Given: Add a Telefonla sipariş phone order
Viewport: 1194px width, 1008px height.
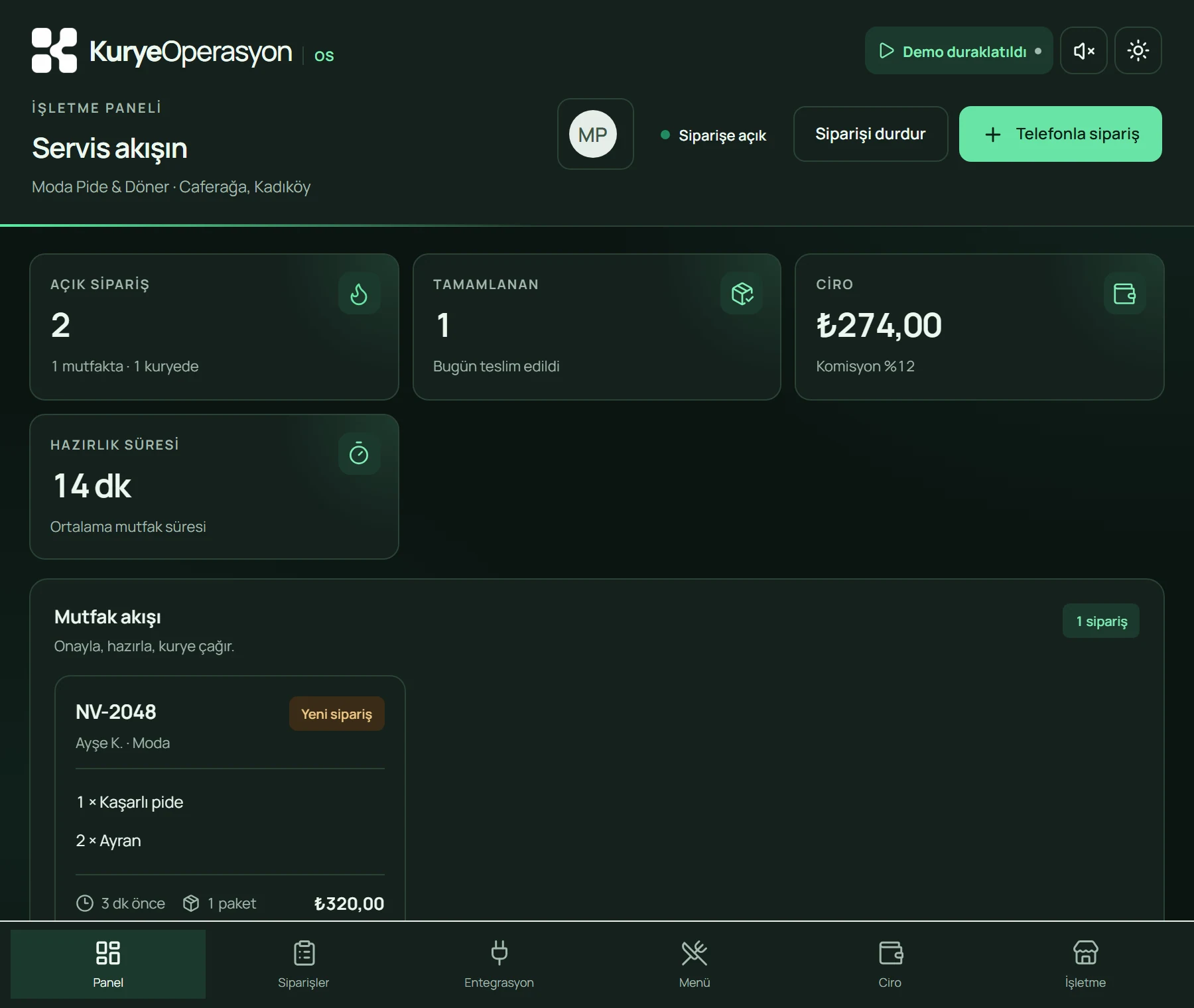Looking at the screenshot, I should point(1060,134).
